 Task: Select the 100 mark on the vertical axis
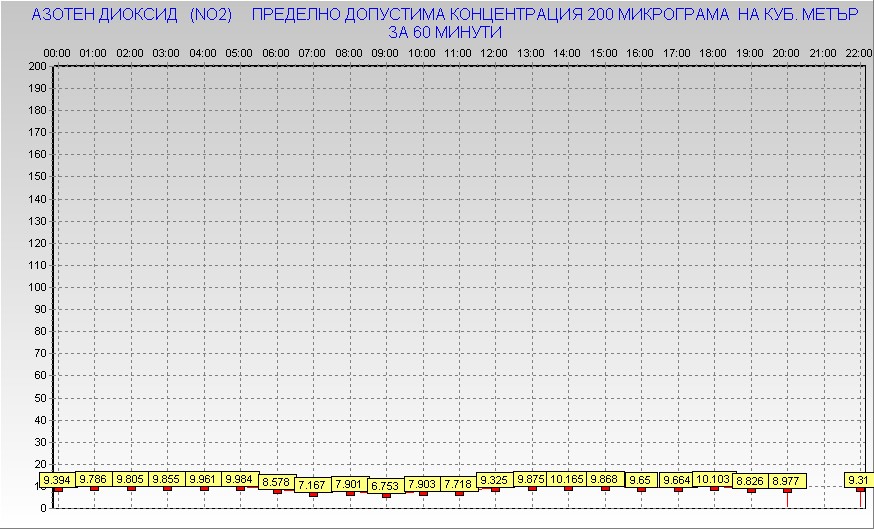[37, 287]
